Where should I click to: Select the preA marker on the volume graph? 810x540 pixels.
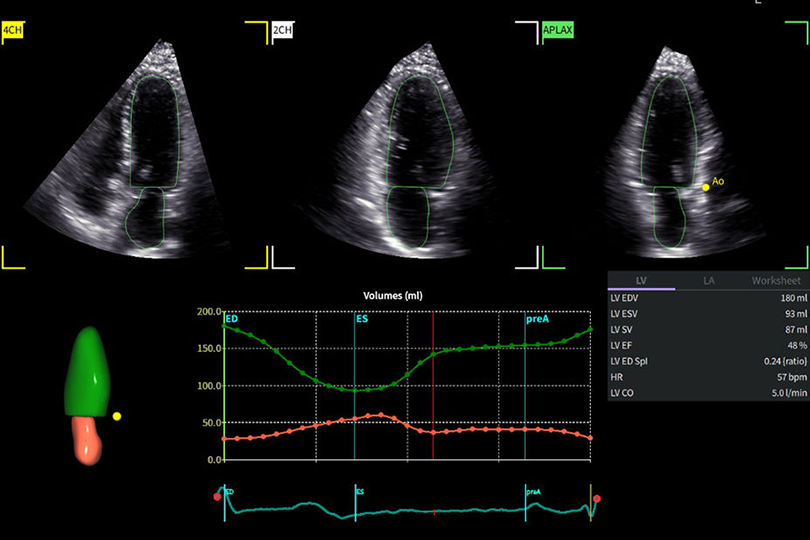pyautogui.click(x=537, y=319)
